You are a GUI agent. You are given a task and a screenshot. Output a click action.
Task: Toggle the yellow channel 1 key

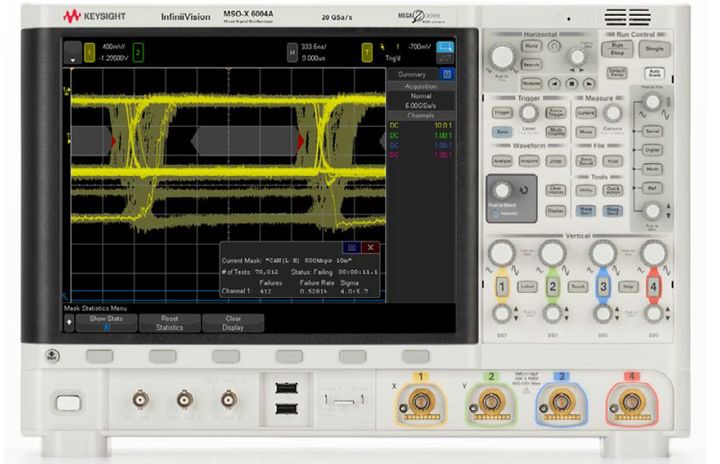[x=501, y=286]
